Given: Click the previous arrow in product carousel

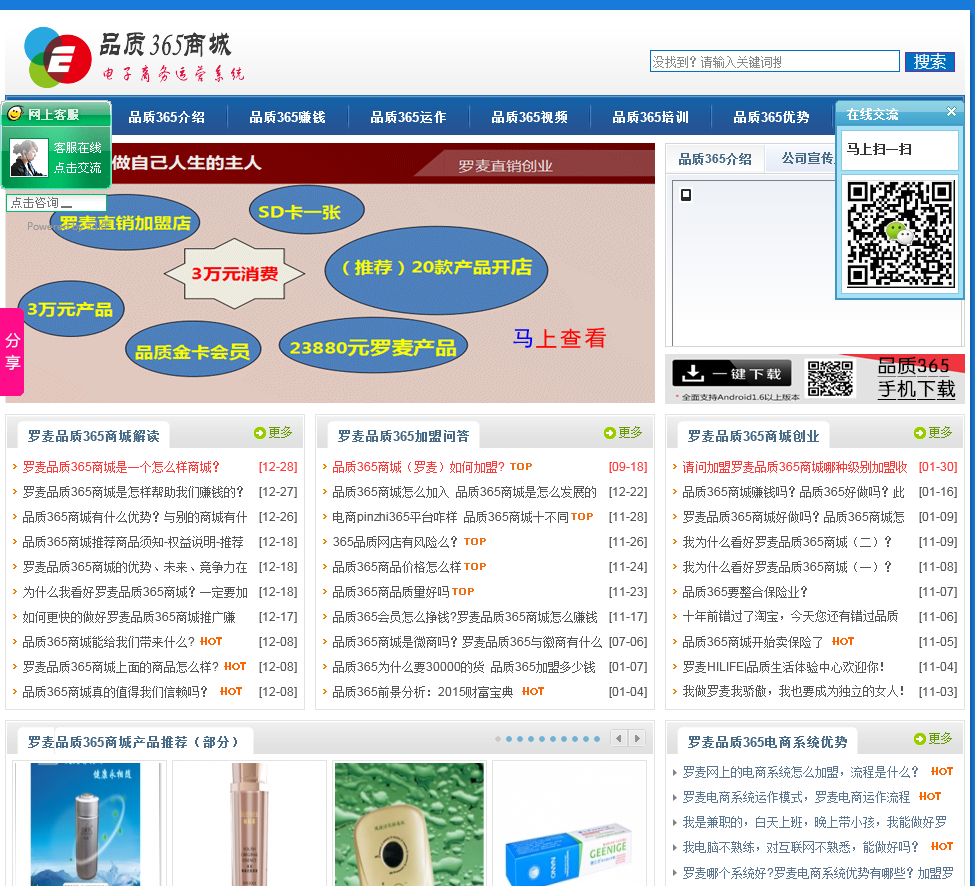Looking at the screenshot, I should 618,738.
